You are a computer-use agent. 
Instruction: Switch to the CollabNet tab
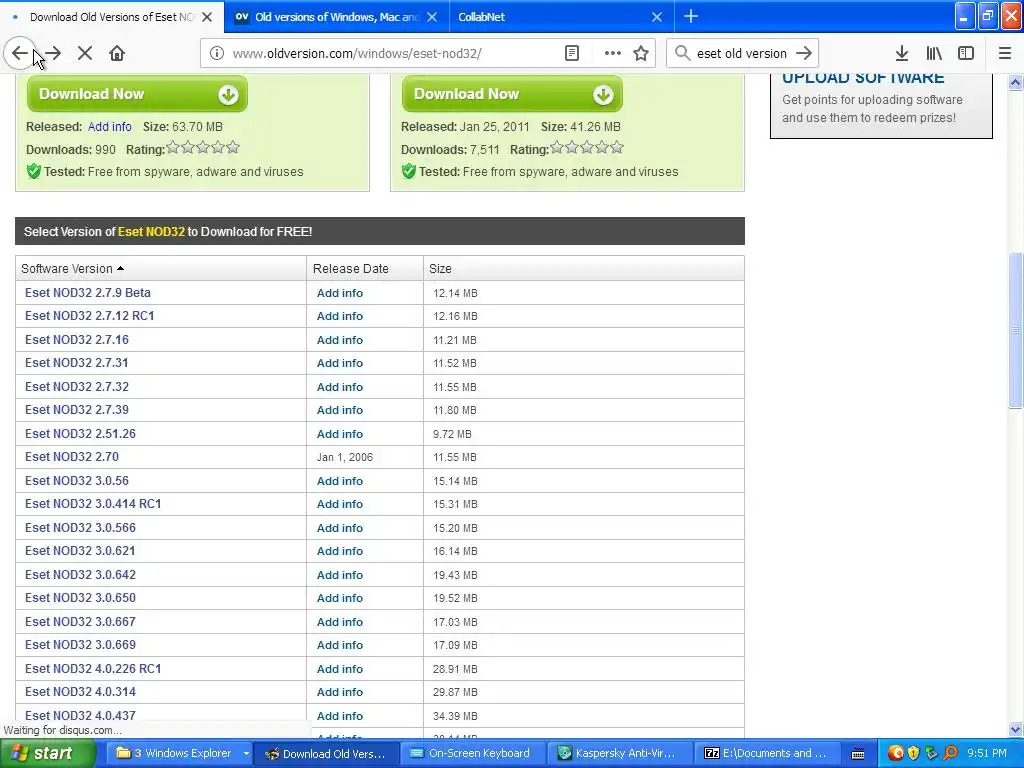562,17
